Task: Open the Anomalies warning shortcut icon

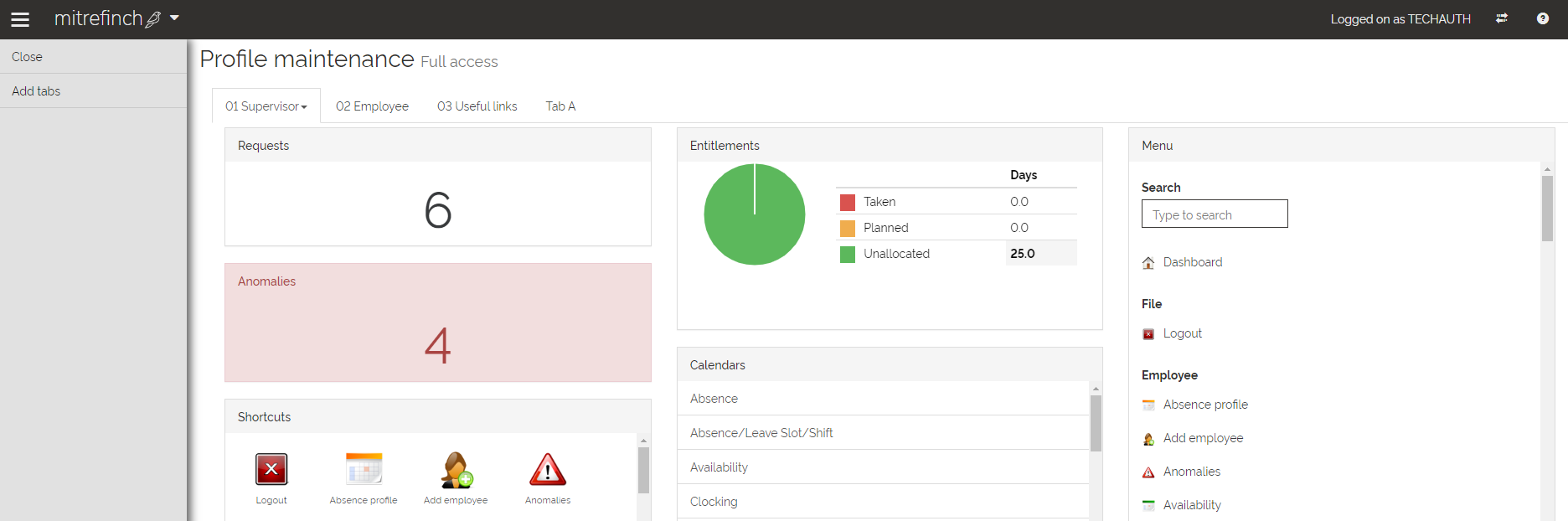Action: pyautogui.click(x=548, y=470)
